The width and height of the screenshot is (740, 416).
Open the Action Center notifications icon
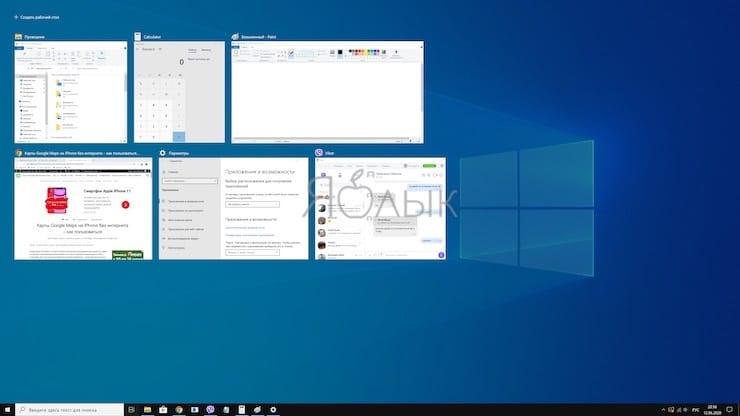click(x=729, y=409)
